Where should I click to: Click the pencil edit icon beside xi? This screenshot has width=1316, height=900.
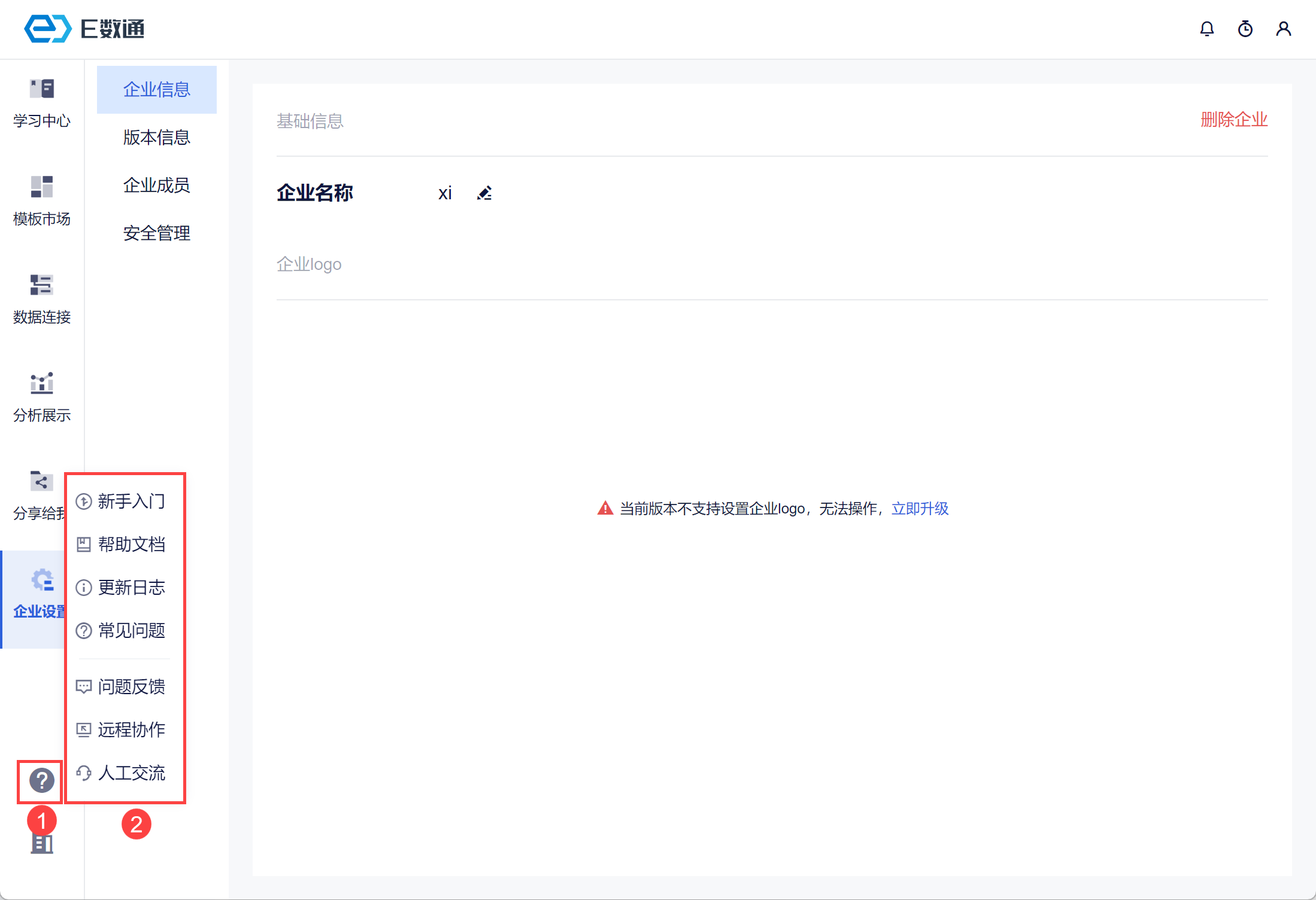tap(484, 193)
